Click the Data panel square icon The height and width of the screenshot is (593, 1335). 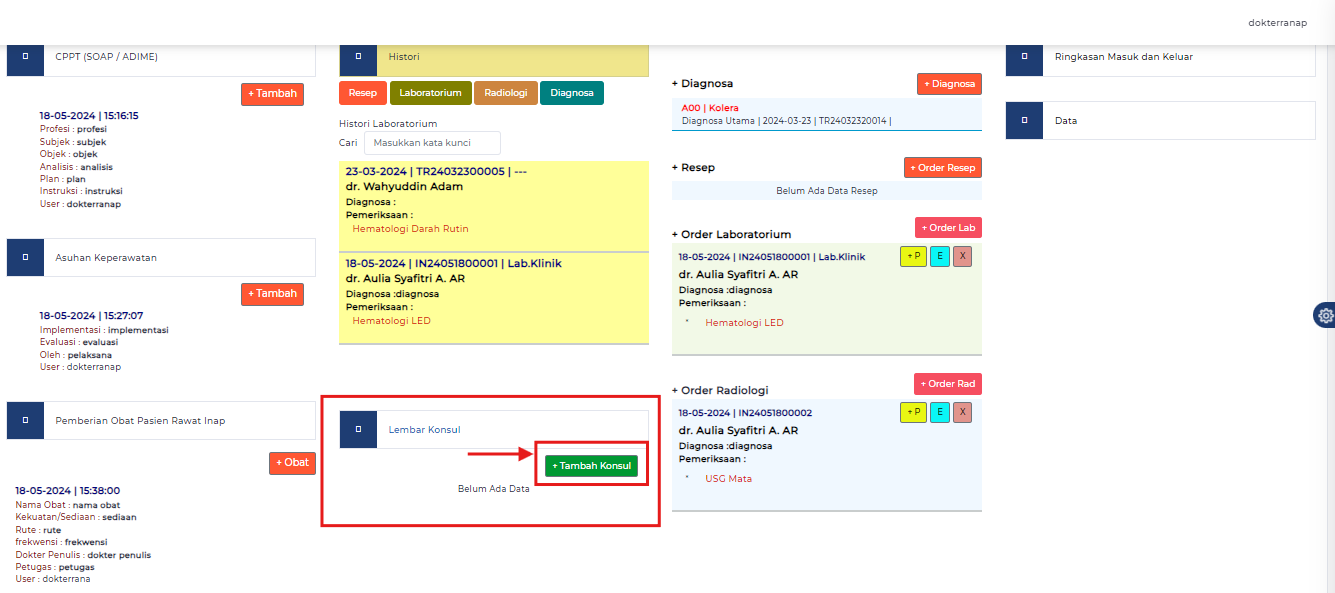1024,120
